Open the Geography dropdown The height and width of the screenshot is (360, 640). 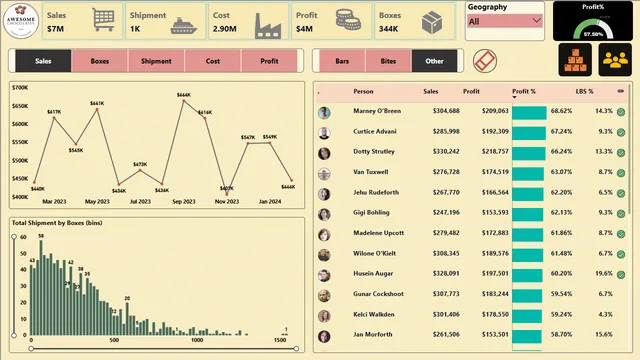coord(504,21)
